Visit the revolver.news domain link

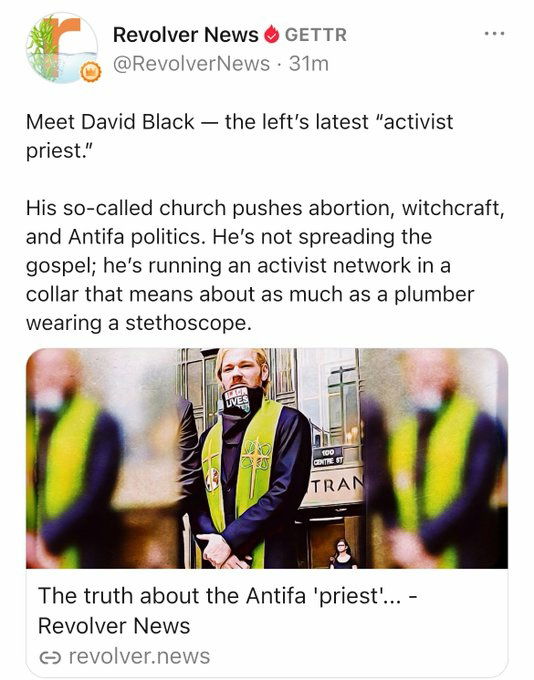pos(139,657)
